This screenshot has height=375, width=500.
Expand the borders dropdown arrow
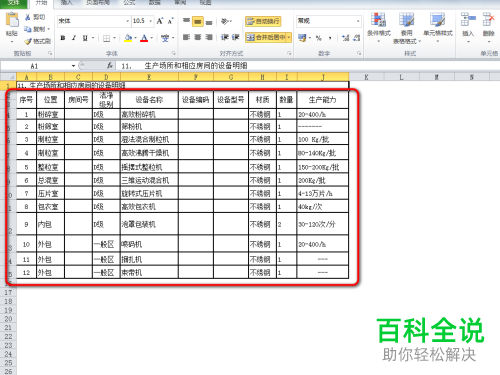point(114,38)
